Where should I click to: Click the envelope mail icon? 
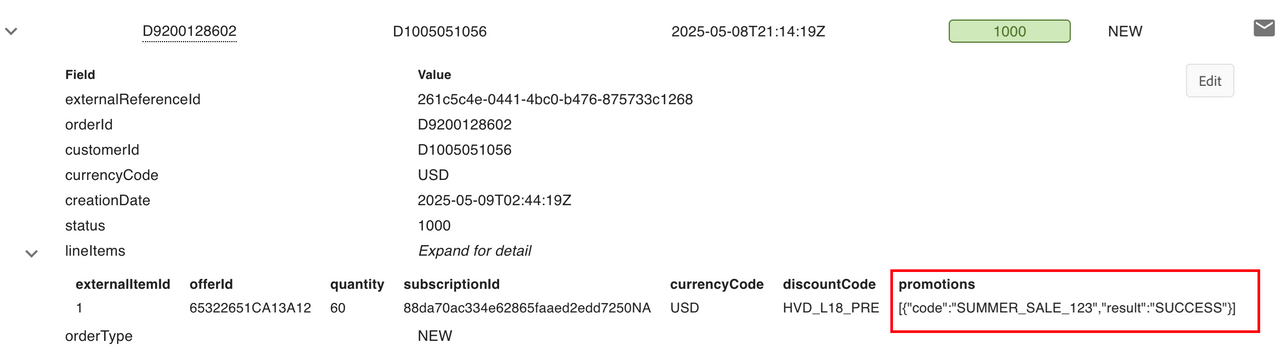(1263, 28)
